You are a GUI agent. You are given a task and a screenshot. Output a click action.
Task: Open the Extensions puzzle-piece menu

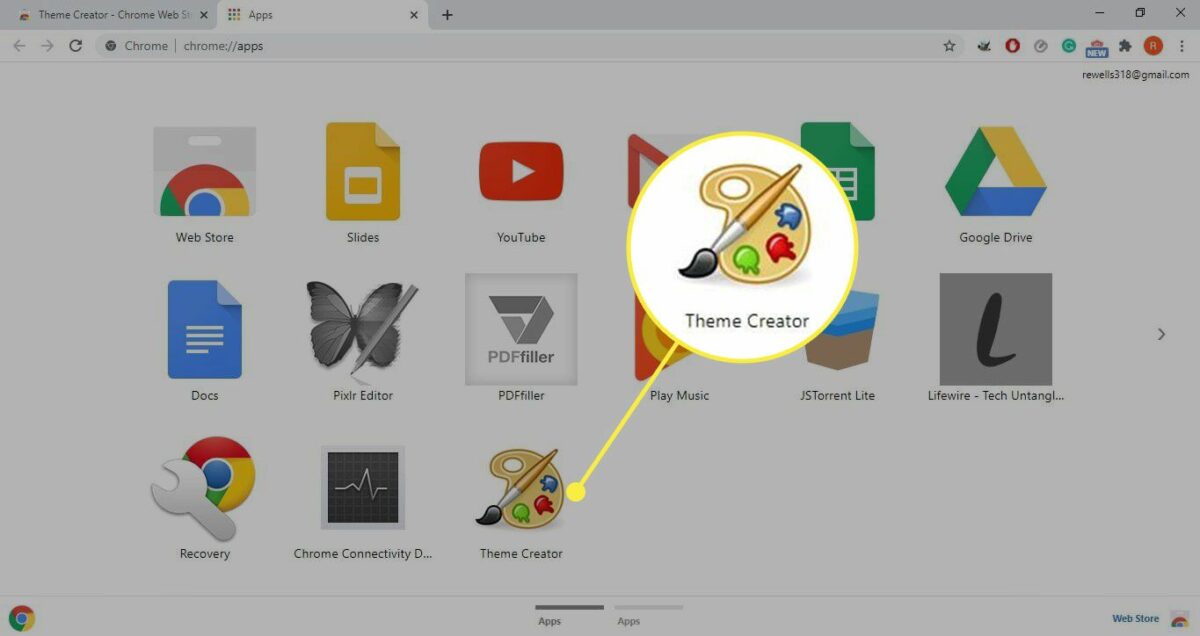1124,45
